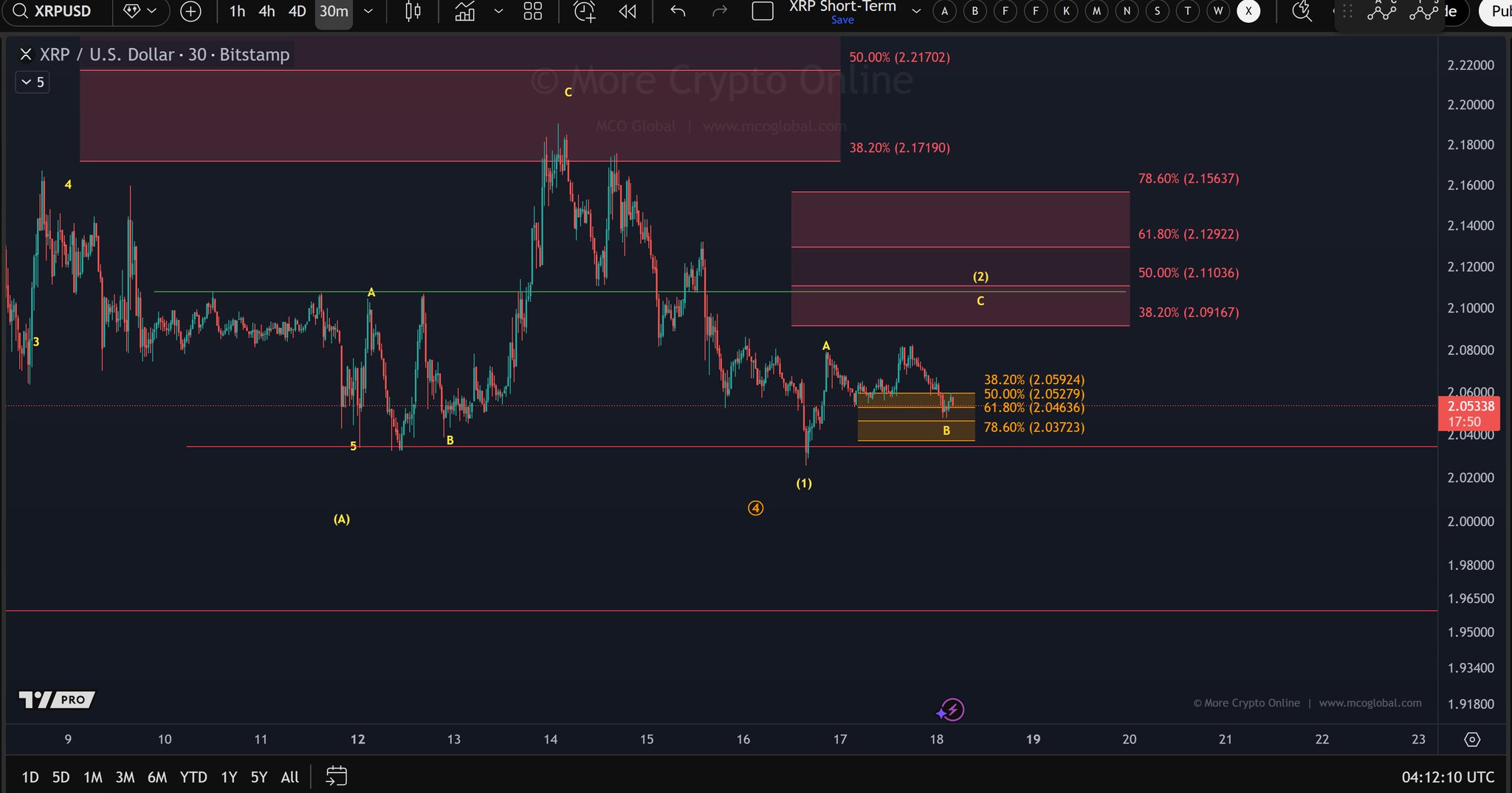The height and width of the screenshot is (793, 1512).
Task: Switch to the 1h timeframe
Action: pyautogui.click(x=237, y=11)
